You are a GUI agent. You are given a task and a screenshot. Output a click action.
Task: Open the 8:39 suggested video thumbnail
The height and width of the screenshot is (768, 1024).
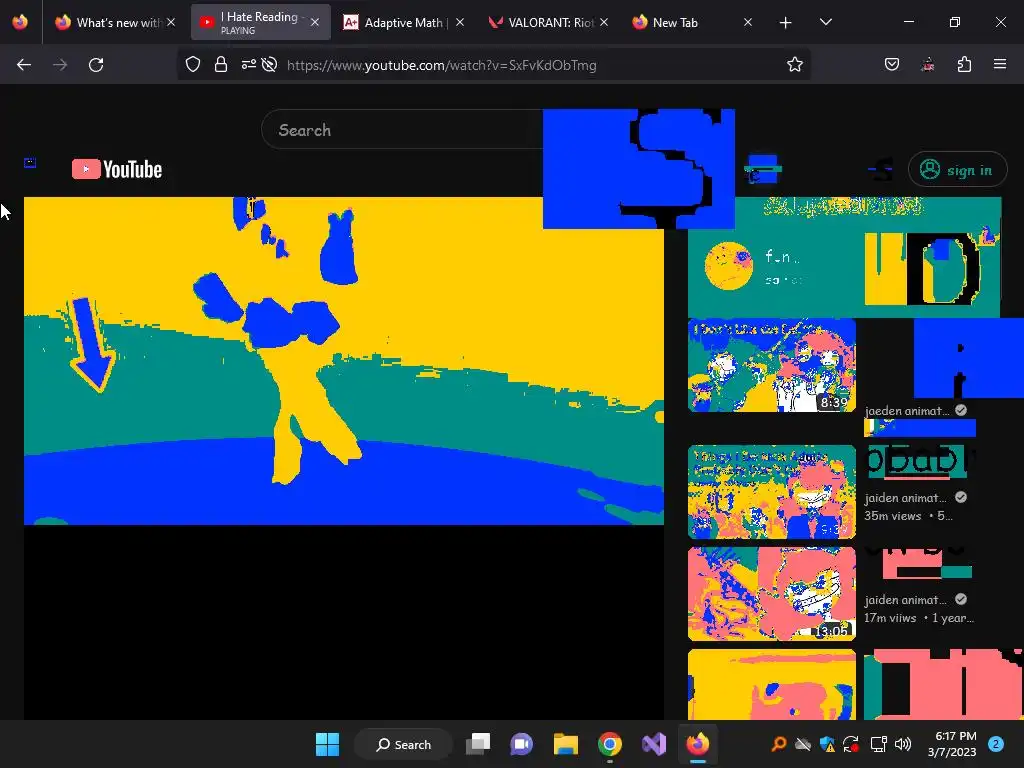click(x=772, y=364)
